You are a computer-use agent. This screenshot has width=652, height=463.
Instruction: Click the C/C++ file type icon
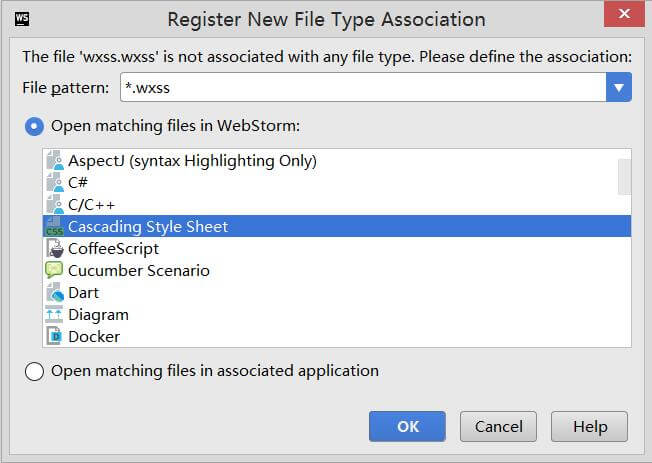(x=54, y=205)
